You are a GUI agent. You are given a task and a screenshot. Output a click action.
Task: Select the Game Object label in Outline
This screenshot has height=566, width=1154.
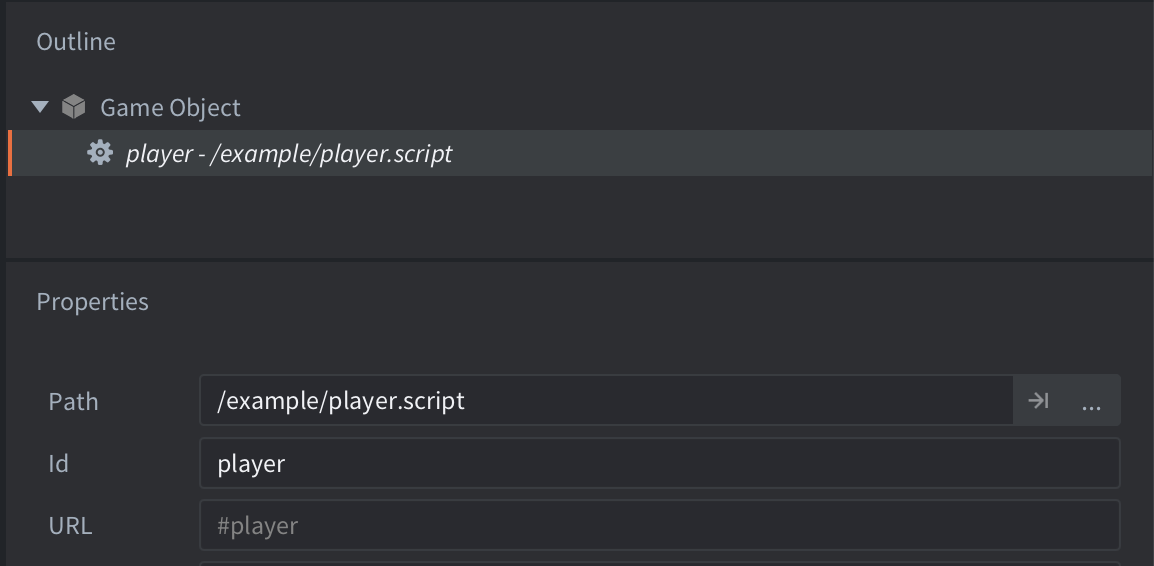coord(170,107)
